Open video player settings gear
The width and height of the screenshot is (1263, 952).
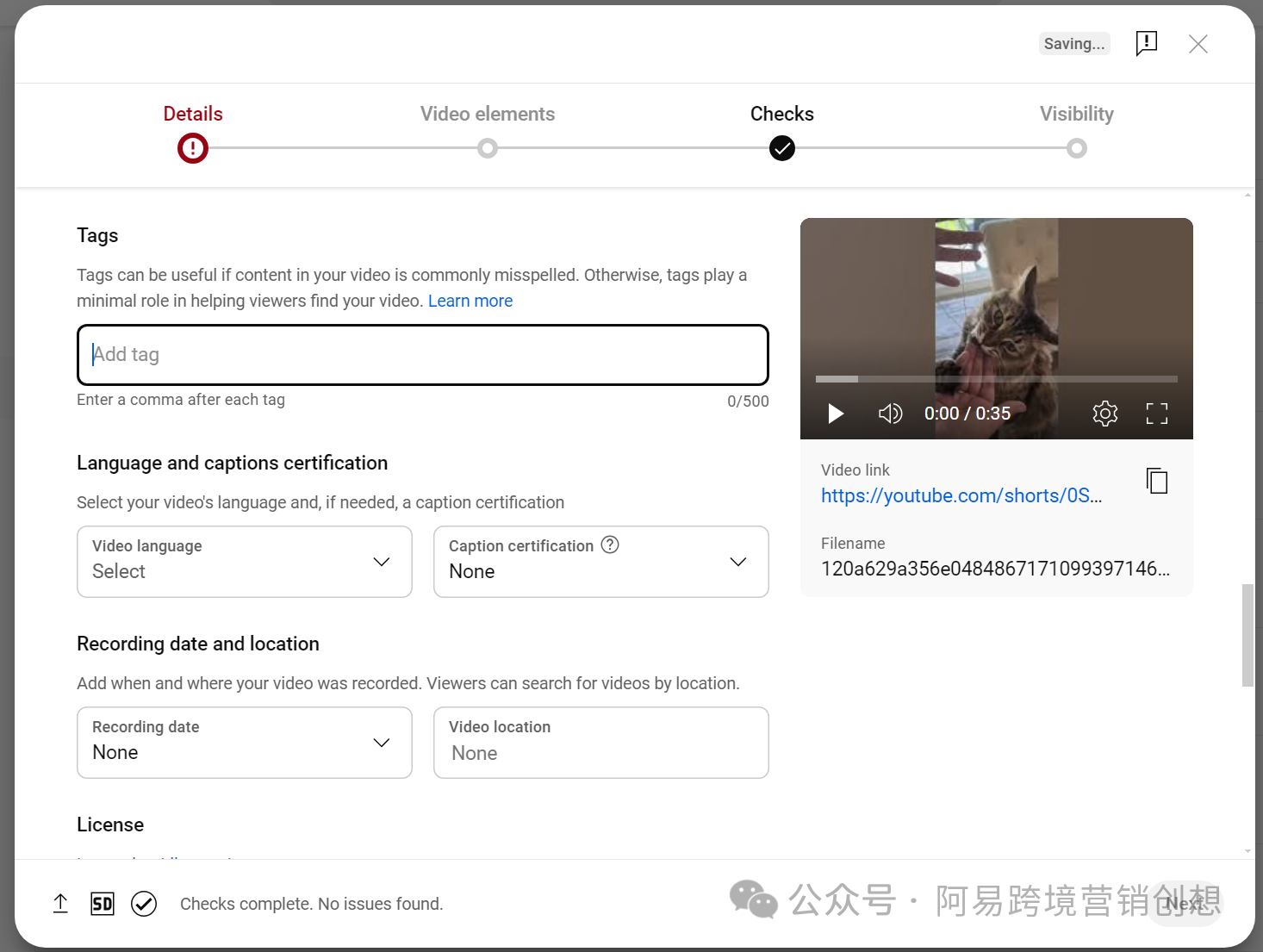(1104, 414)
